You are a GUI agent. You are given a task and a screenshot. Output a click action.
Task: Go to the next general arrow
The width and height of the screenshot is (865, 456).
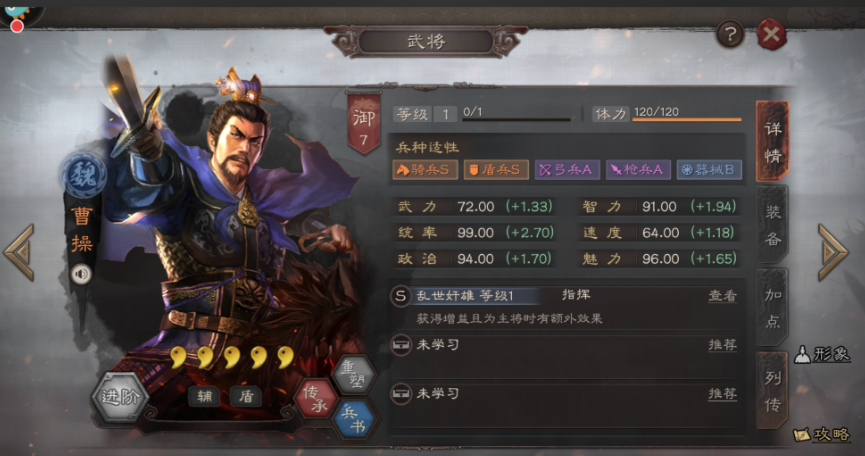click(x=833, y=252)
